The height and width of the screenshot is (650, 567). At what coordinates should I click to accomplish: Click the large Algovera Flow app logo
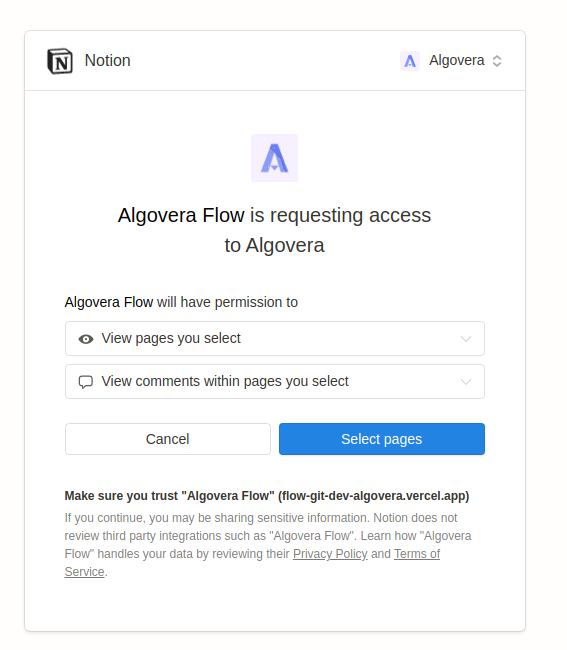tap(274, 158)
